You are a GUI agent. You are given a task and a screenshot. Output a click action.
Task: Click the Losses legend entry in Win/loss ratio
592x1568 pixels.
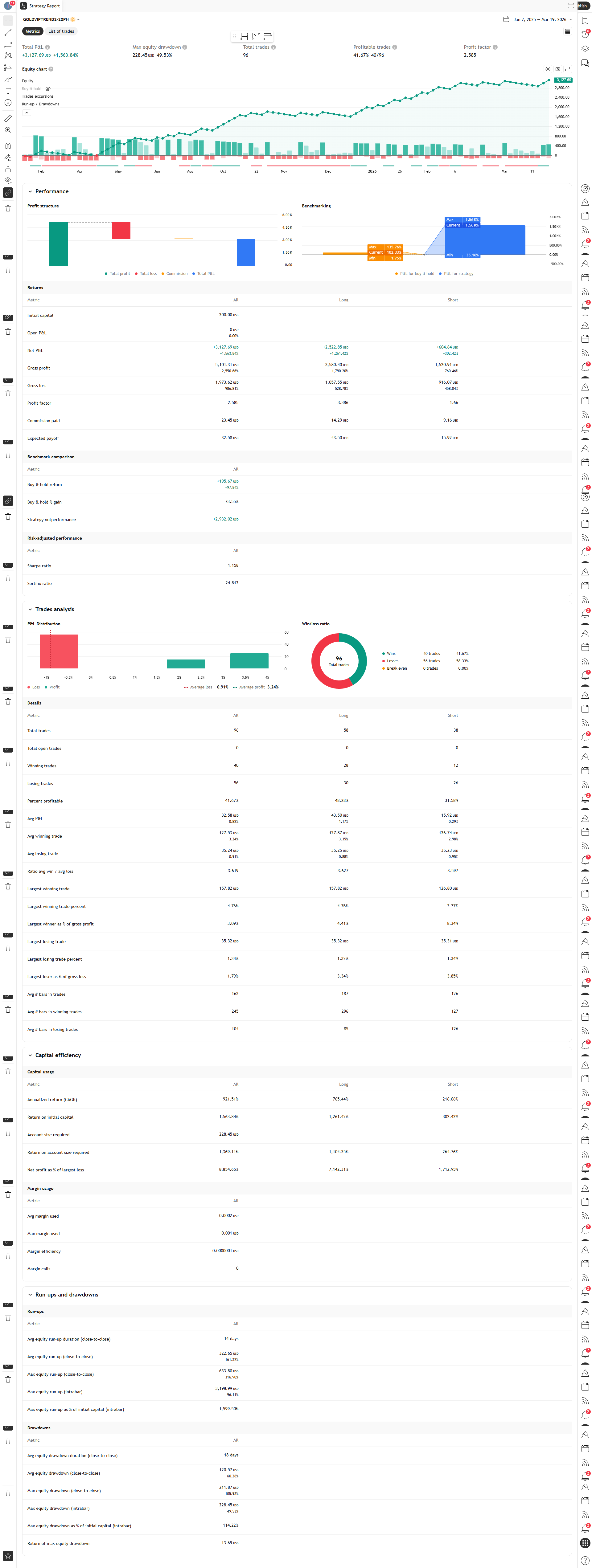click(390, 661)
